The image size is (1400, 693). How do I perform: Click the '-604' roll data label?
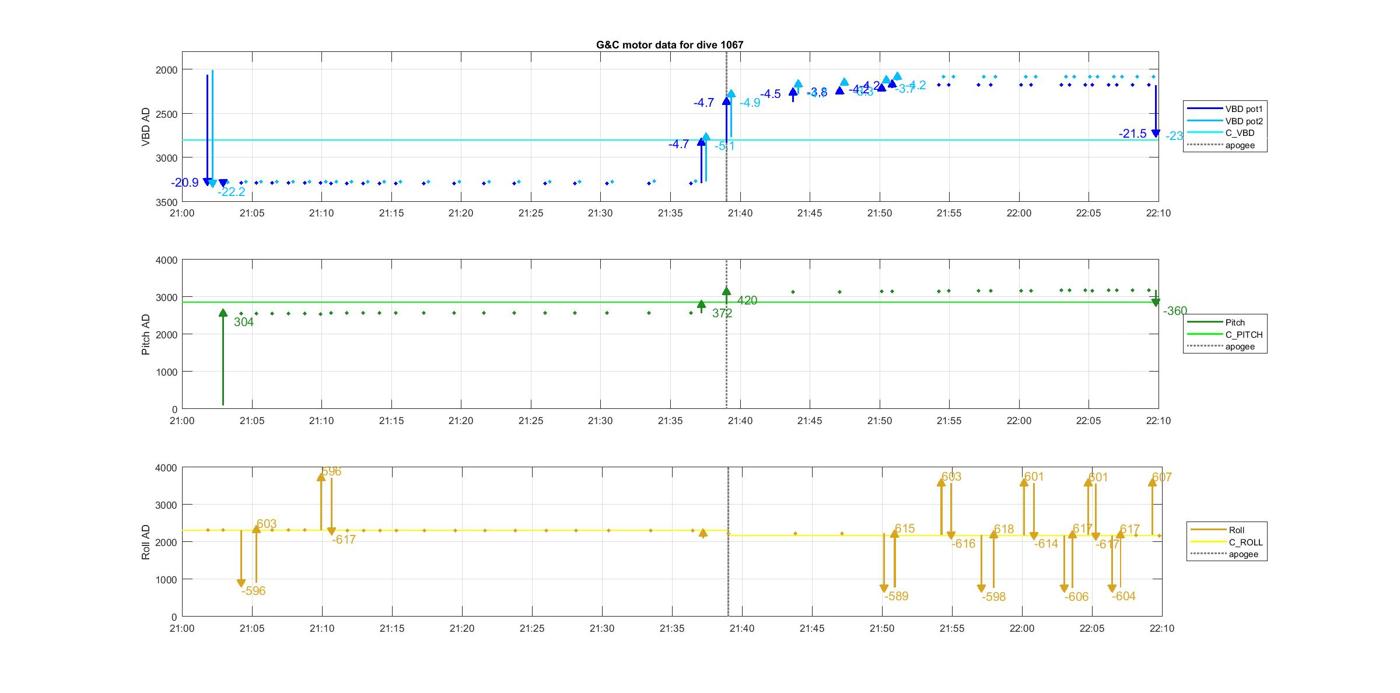pyautogui.click(x=1124, y=596)
